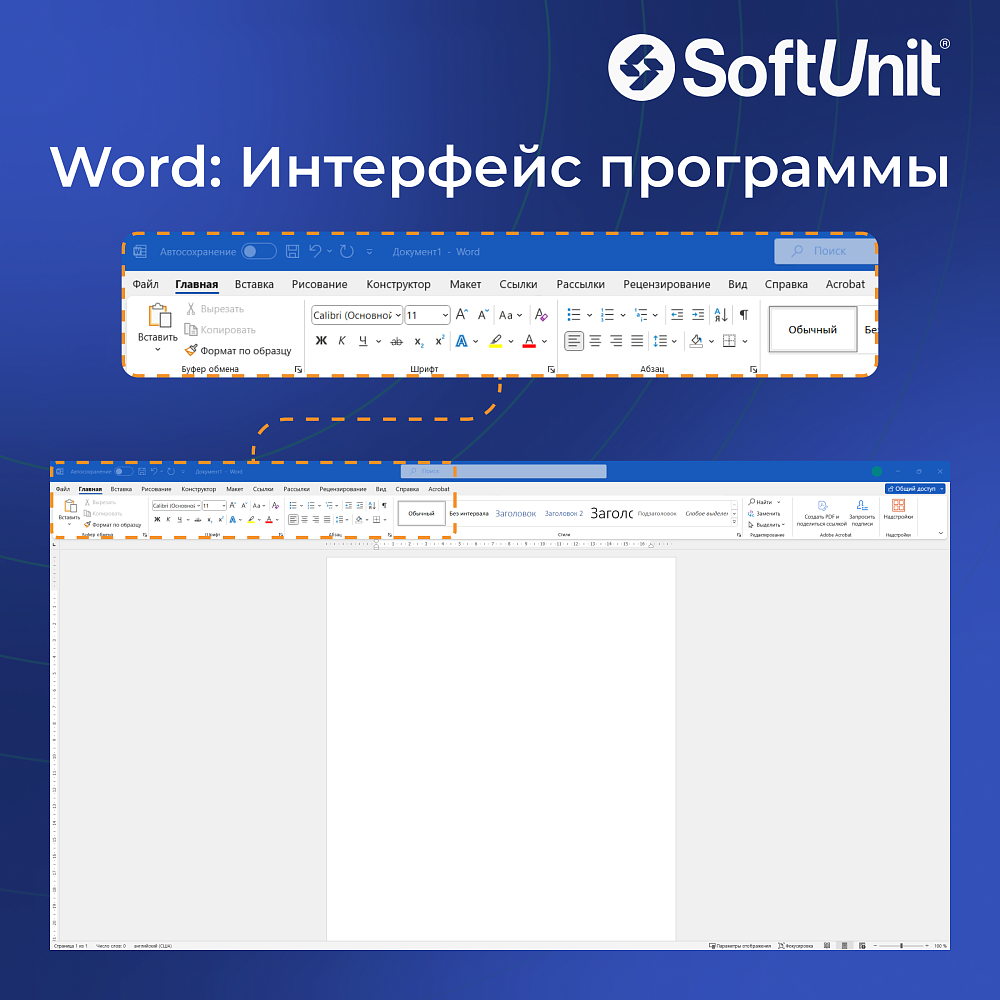Click Создать PDF и поделиться ссылкой
Image resolution: width=1000 pixels, height=1000 pixels.
[x=822, y=513]
